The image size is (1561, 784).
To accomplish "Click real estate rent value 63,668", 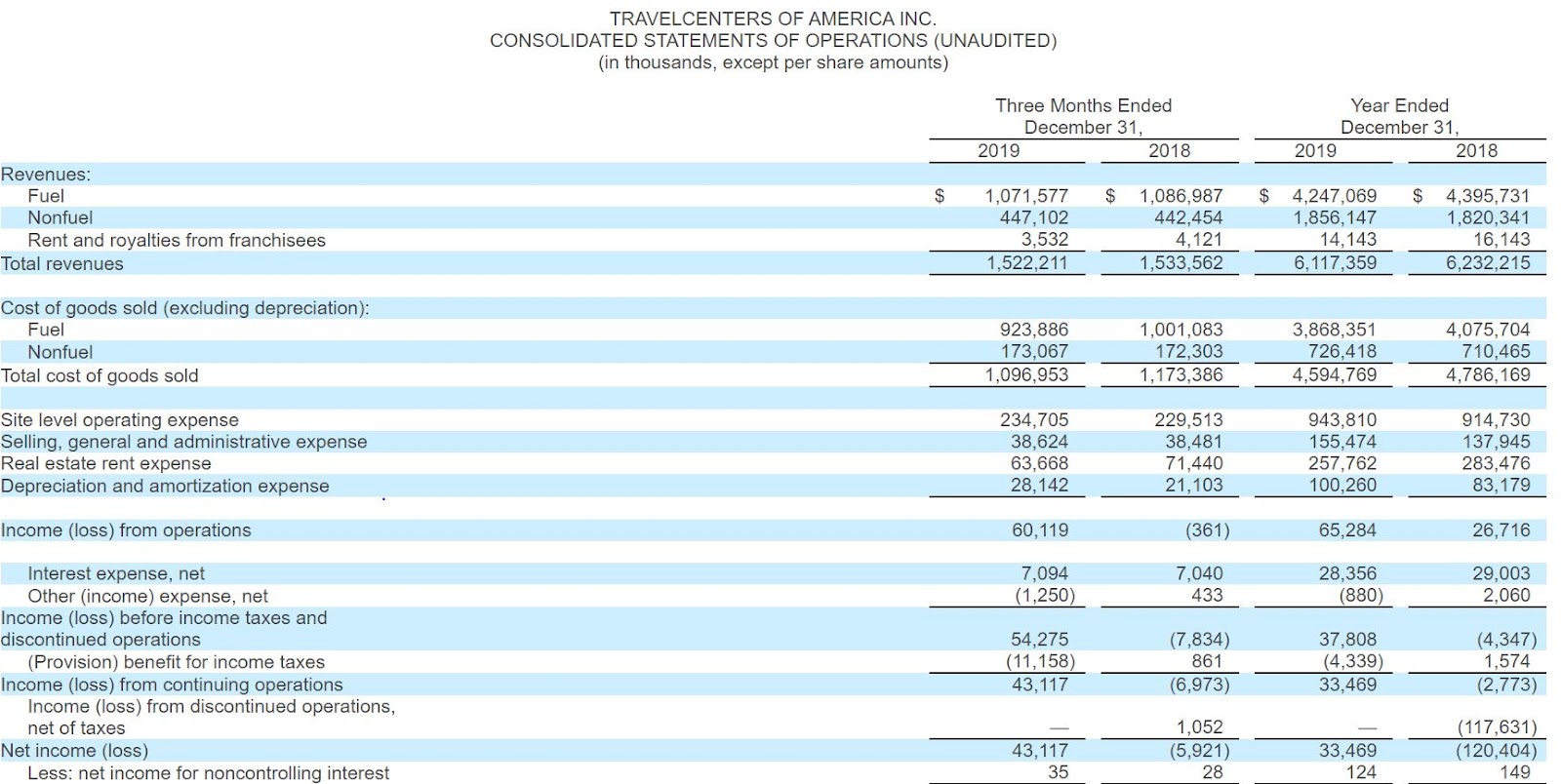I will [x=1039, y=463].
